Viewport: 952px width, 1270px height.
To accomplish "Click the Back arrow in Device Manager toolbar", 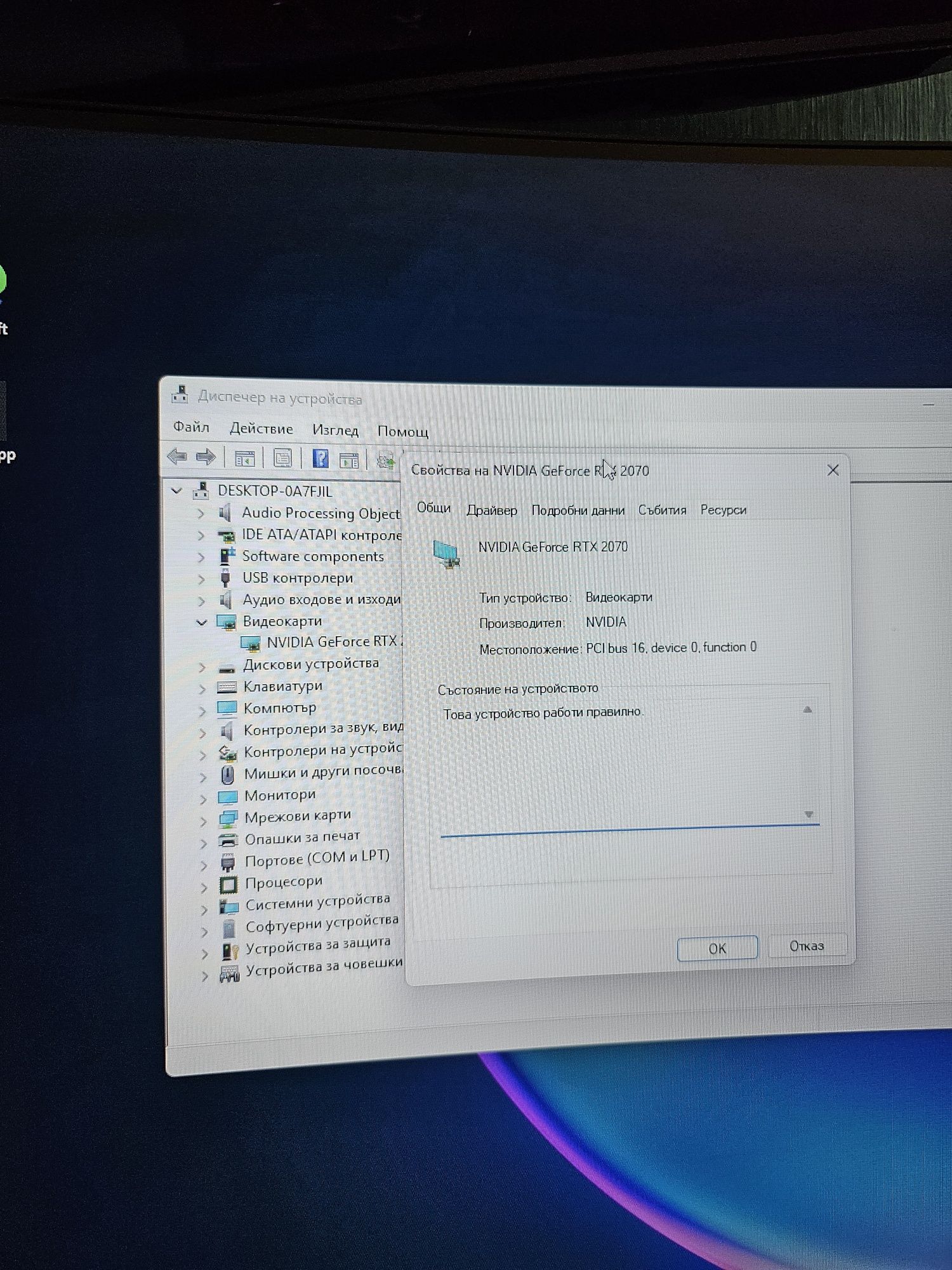I will [x=177, y=456].
